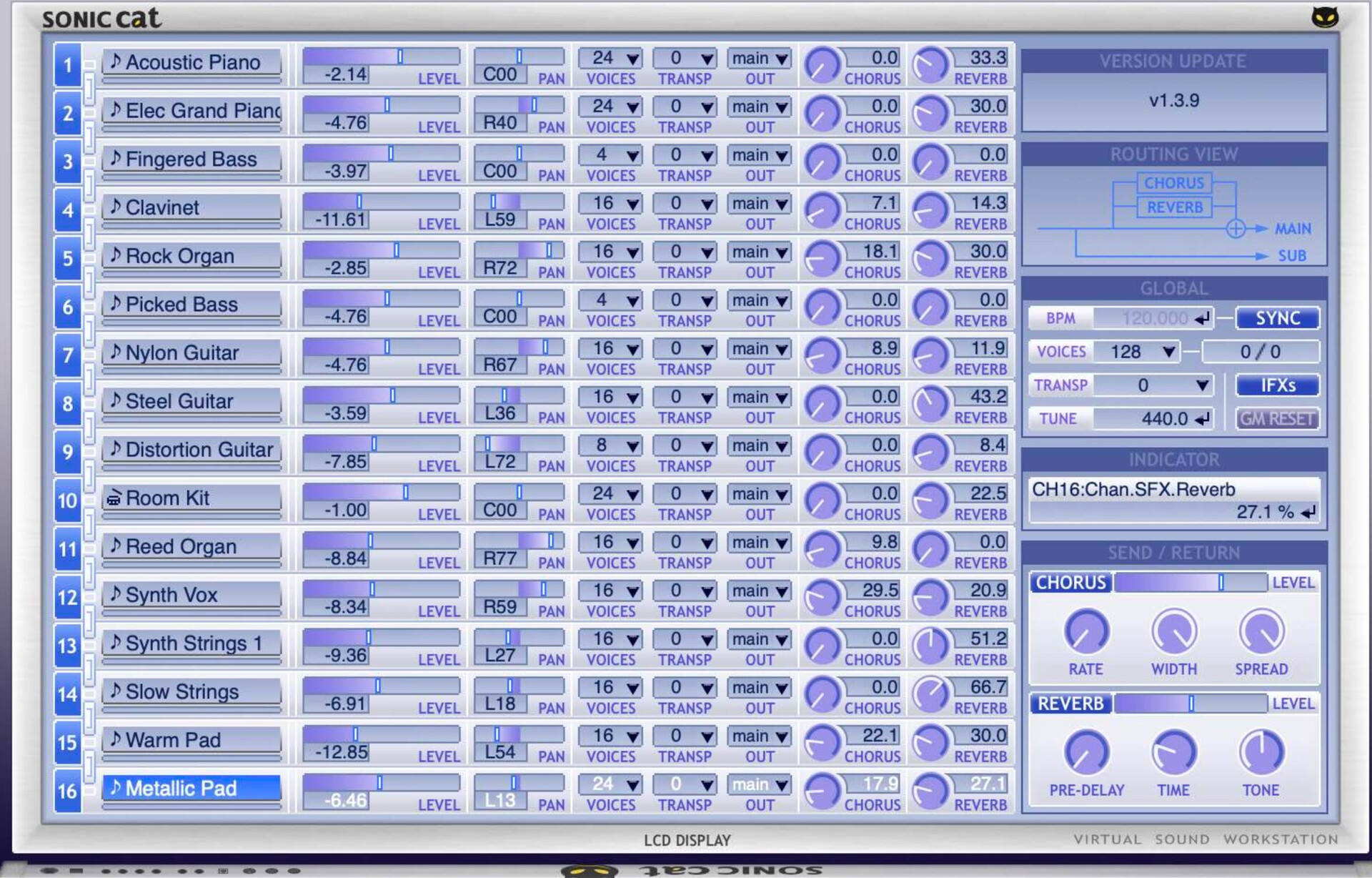Click the Reed Organ chorus knob

pyautogui.click(x=822, y=550)
